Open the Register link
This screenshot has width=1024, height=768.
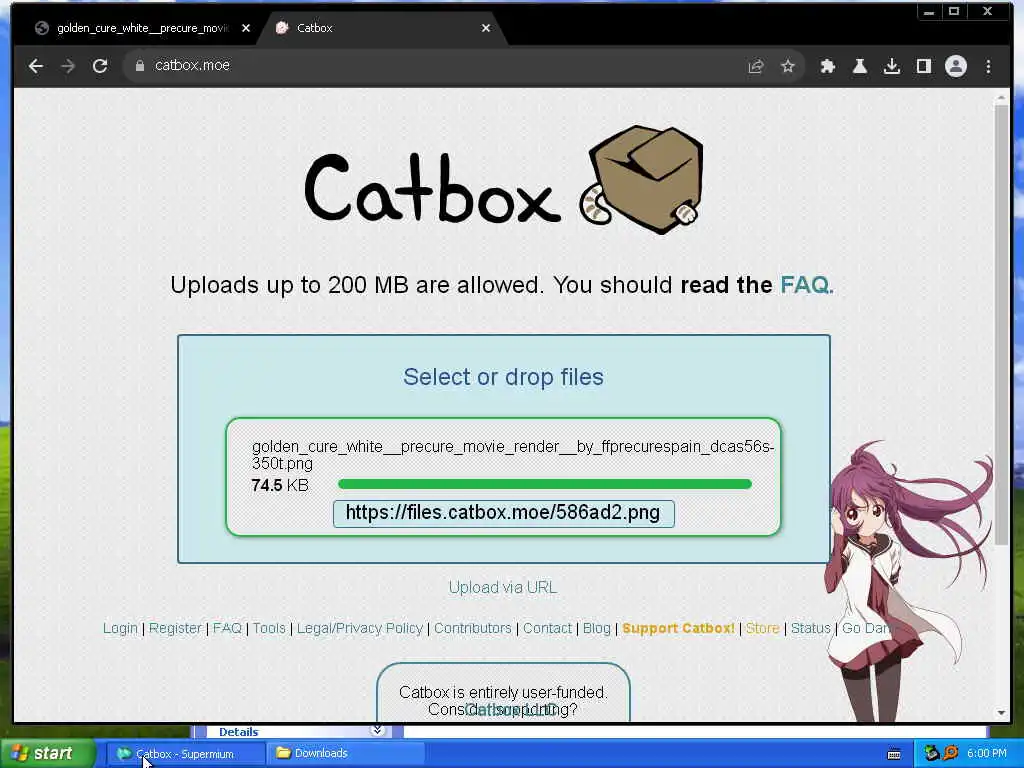click(176, 628)
